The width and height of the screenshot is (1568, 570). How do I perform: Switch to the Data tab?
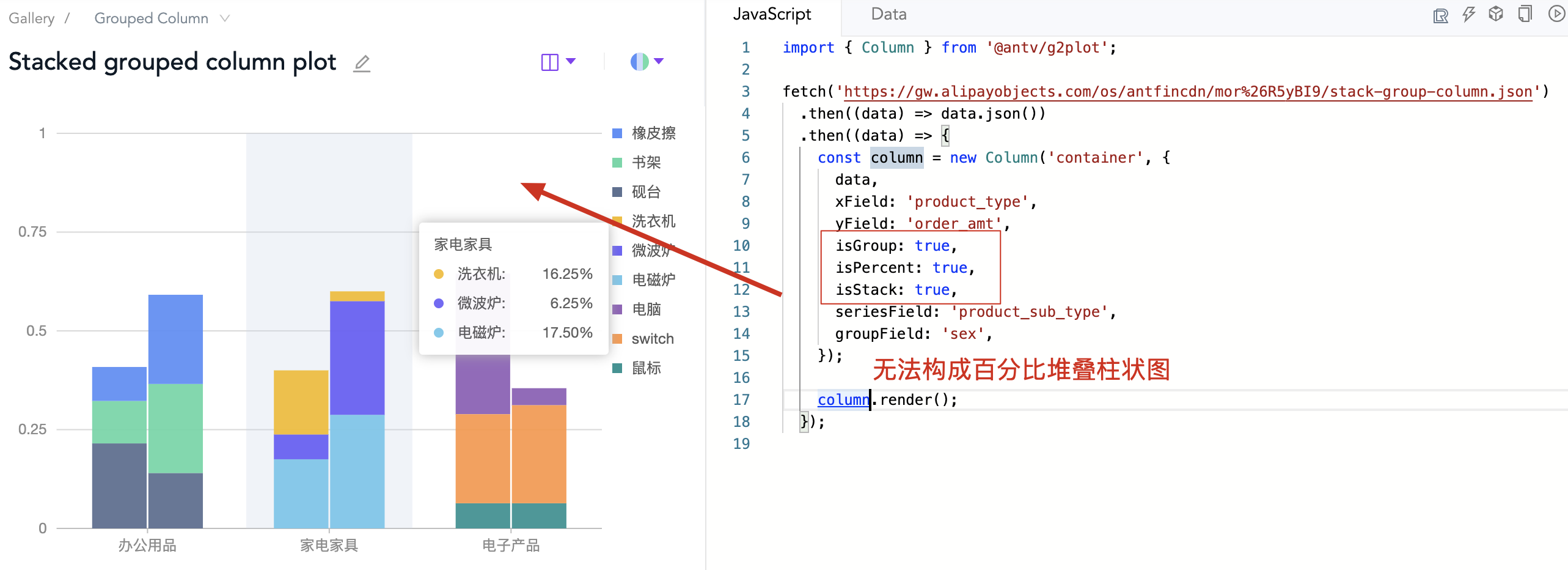(887, 13)
